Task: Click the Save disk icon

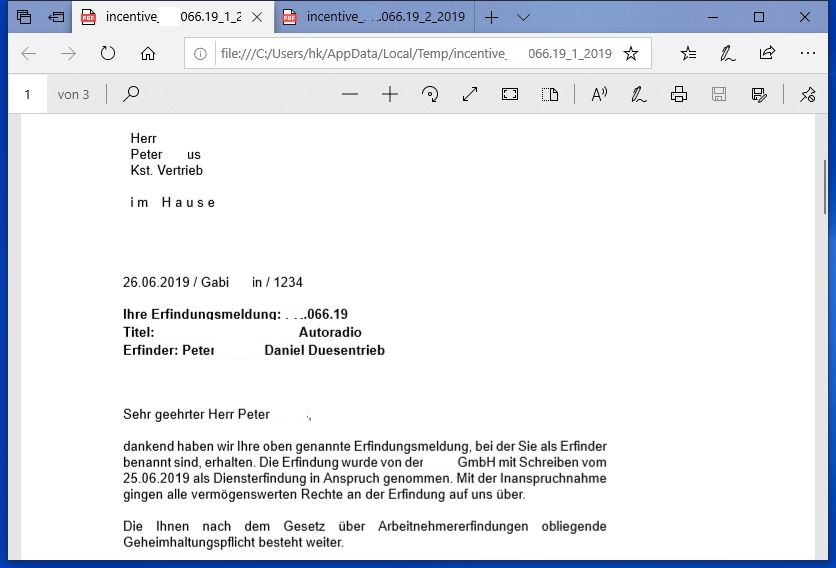Action: pyautogui.click(x=719, y=94)
